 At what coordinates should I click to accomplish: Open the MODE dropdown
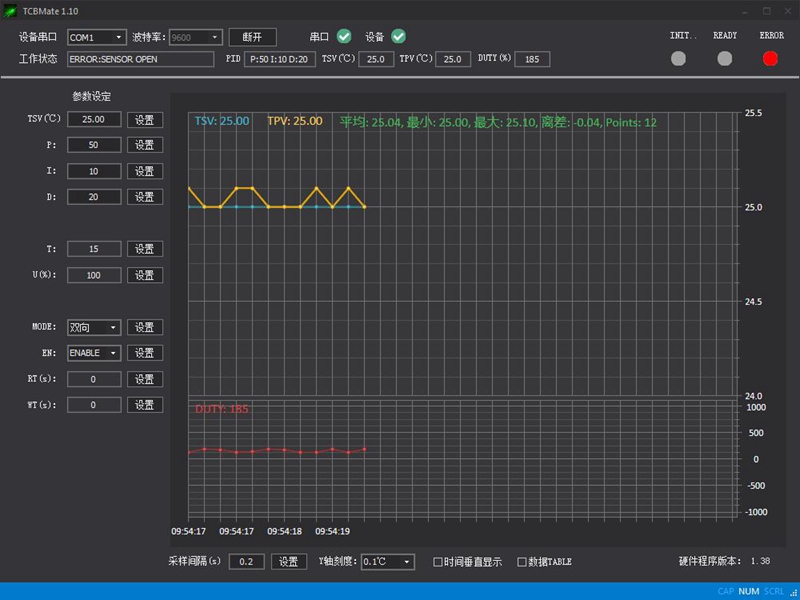94,327
